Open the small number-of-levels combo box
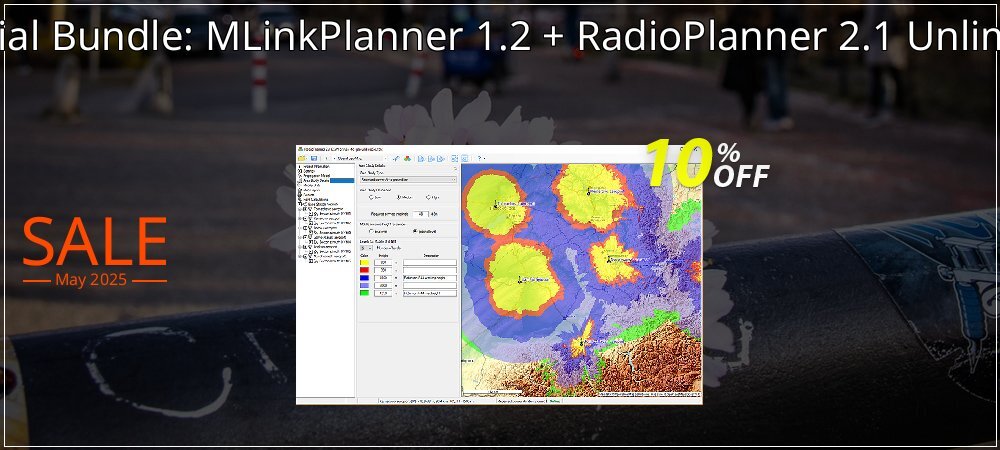1000x450 pixels. point(366,248)
